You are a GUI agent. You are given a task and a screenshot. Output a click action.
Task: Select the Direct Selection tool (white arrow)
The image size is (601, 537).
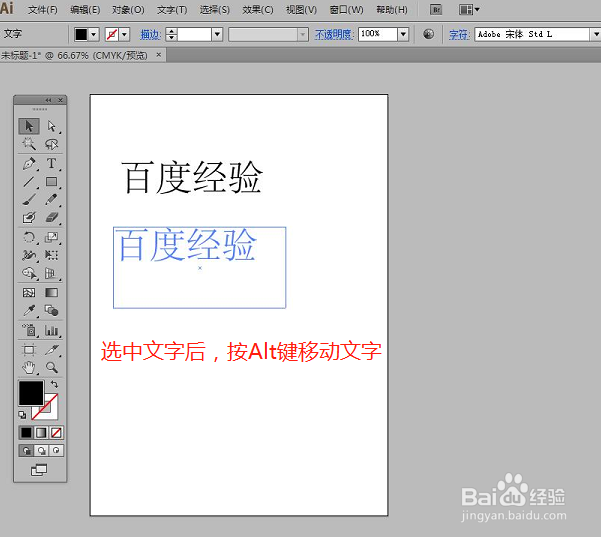pyautogui.click(x=51, y=126)
